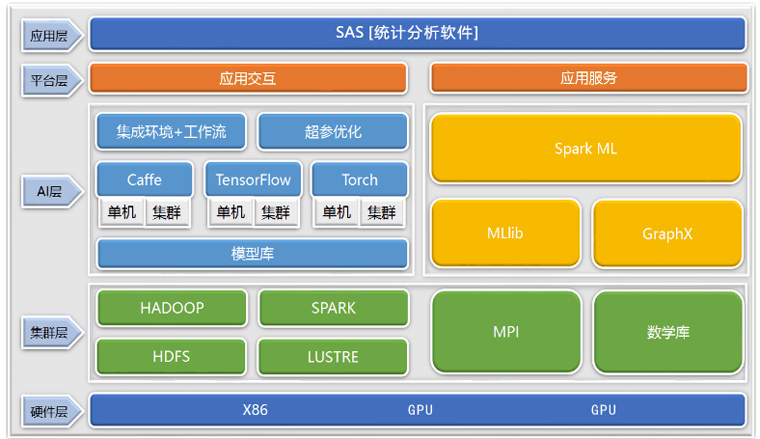Viewport: 760px width, 439px height.
Task: Click the green 数学库 block
Action: point(668,332)
